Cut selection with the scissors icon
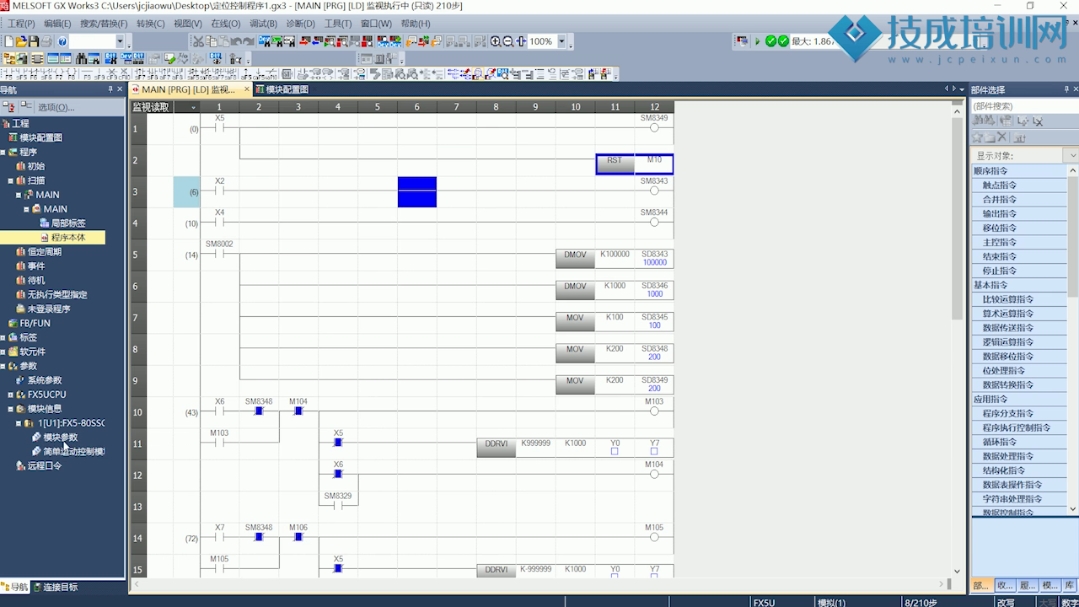The width and height of the screenshot is (1079, 607). pos(198,42)
